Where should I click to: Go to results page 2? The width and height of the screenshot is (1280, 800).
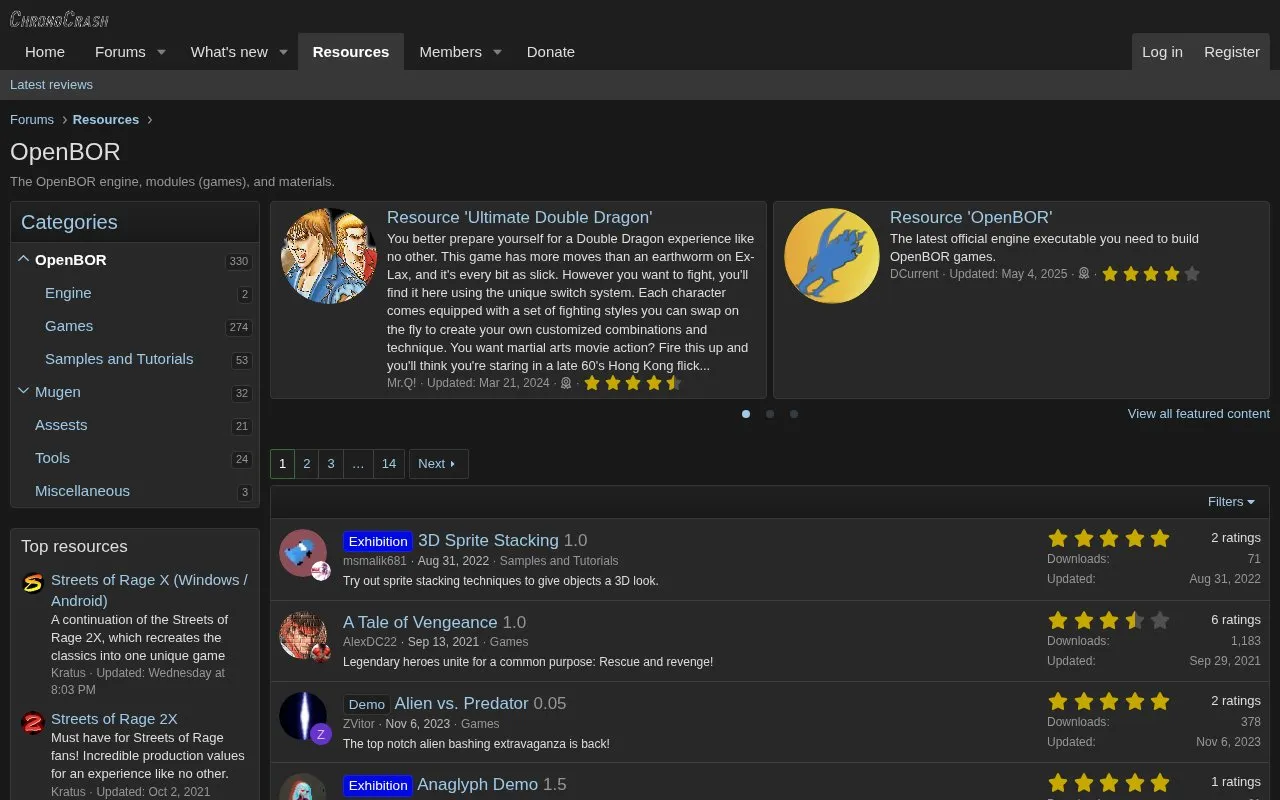point(307,464)
